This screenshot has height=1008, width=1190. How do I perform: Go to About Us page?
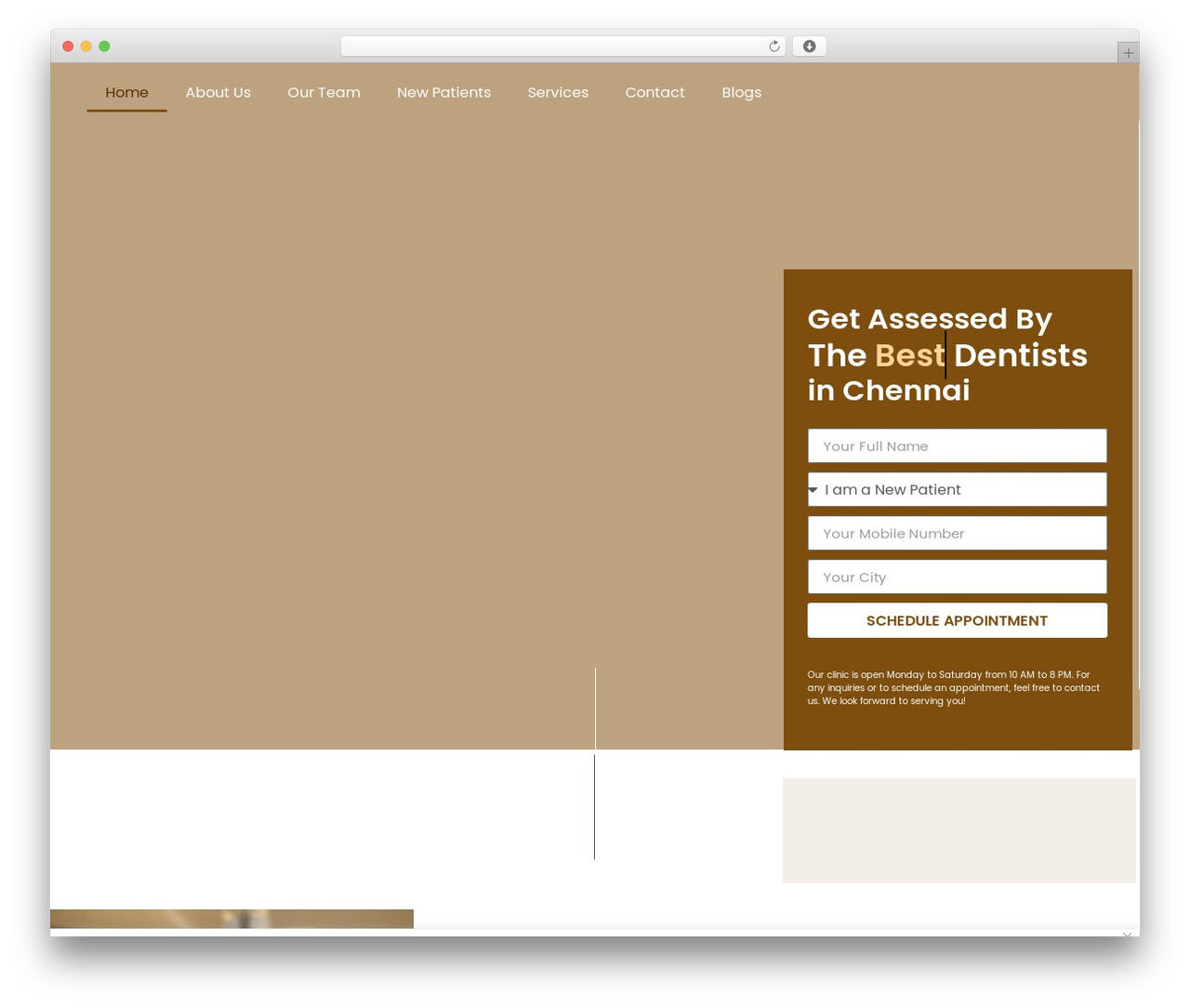(218, 93)
